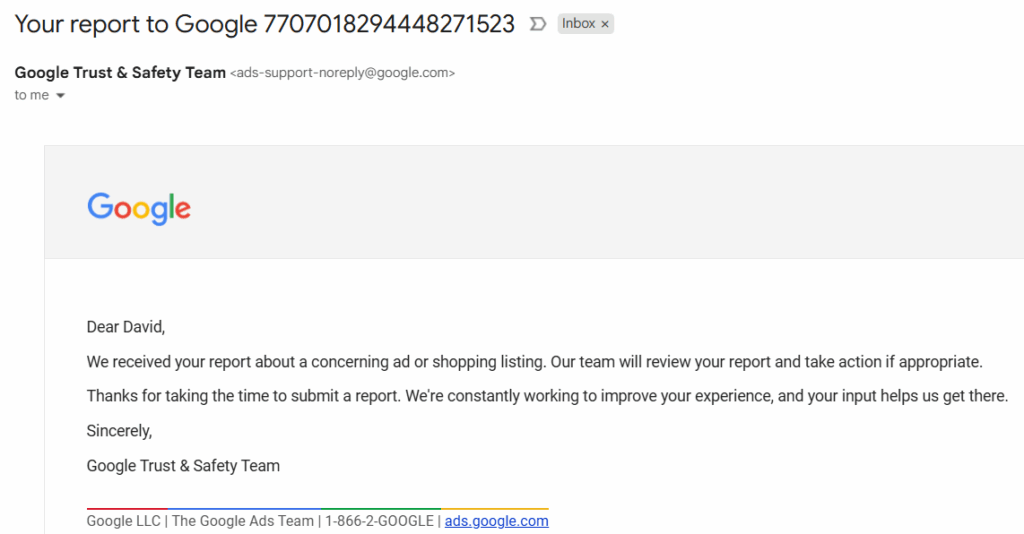Screen dimensions: 1024x534
Task: Click sender name Google Trust & Safety Team in header
Action: [120, 73]
